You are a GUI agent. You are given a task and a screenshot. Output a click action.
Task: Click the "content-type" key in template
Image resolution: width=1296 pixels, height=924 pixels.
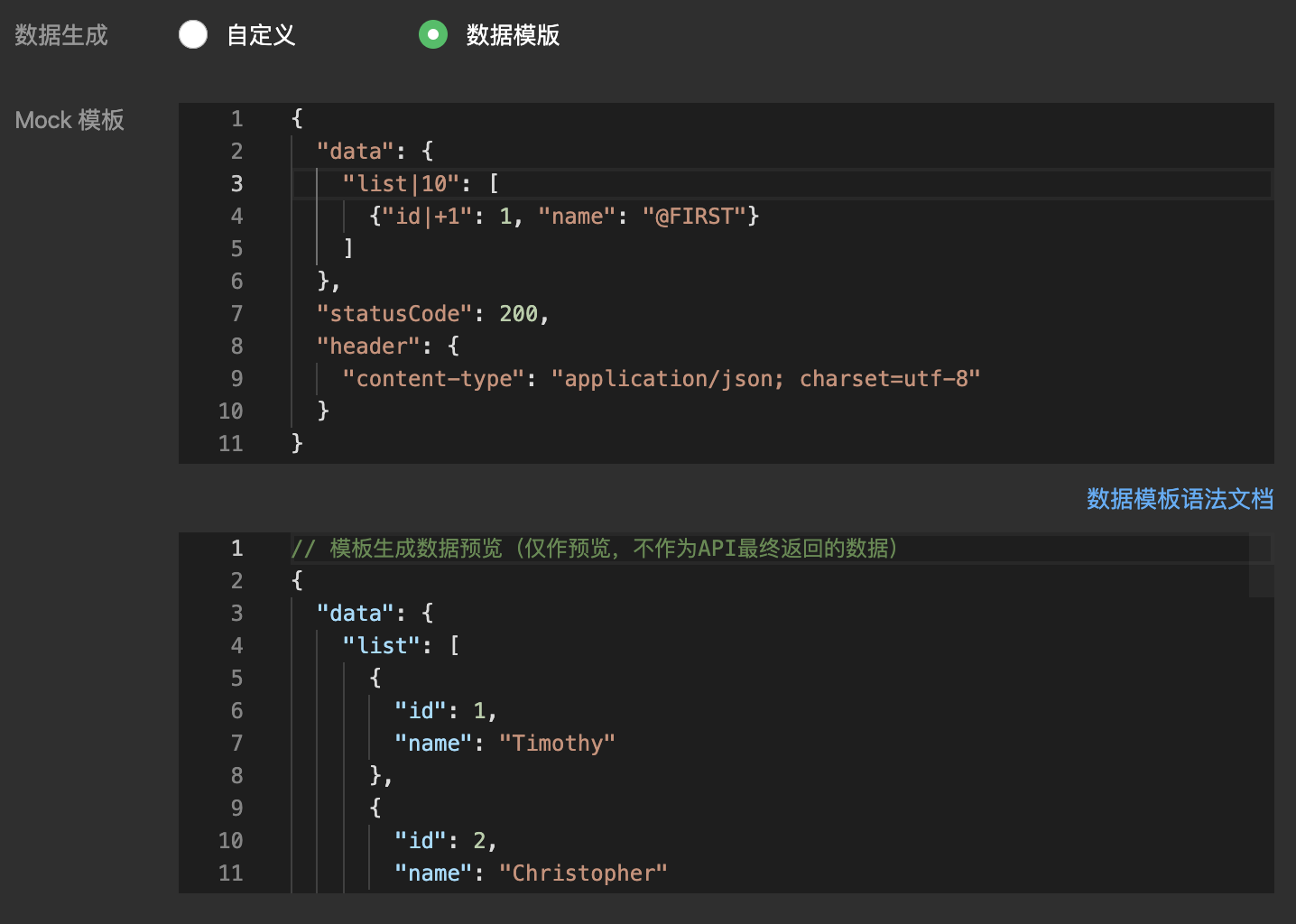point(433,379)
